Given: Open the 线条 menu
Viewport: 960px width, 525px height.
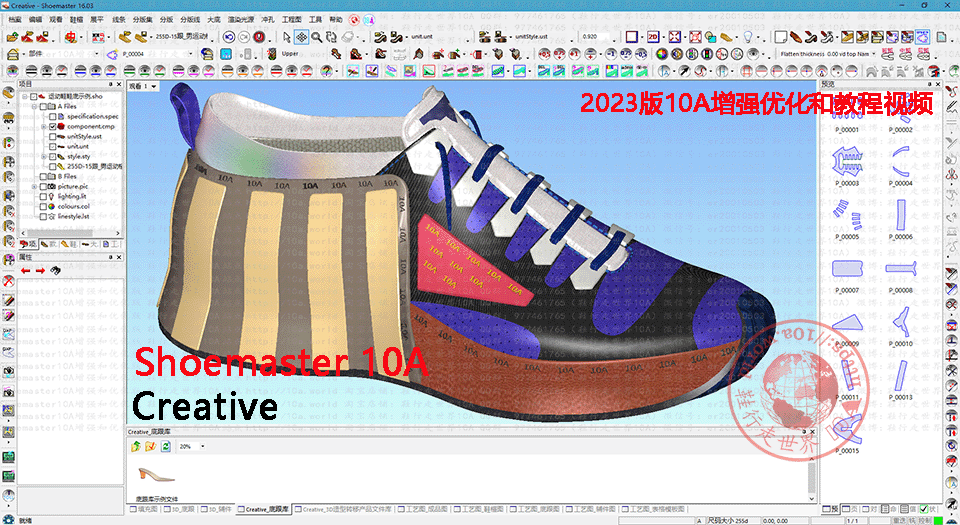Looking at the screenshot, I should click(x=119, y=20).
